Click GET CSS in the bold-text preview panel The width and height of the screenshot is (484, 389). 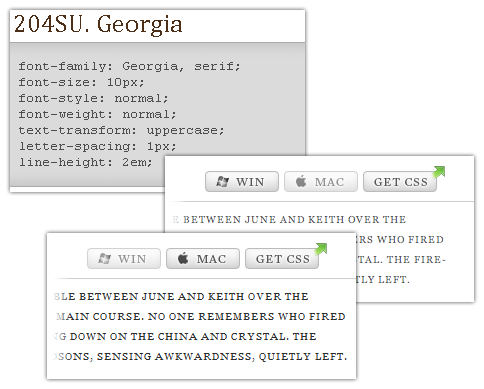coord(282,259)
